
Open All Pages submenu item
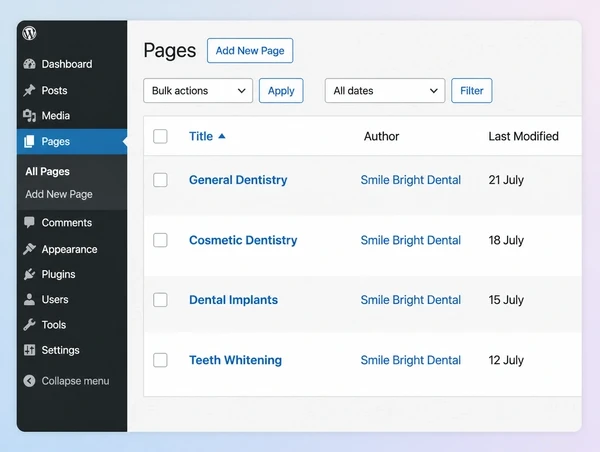(x=47, y=171)
